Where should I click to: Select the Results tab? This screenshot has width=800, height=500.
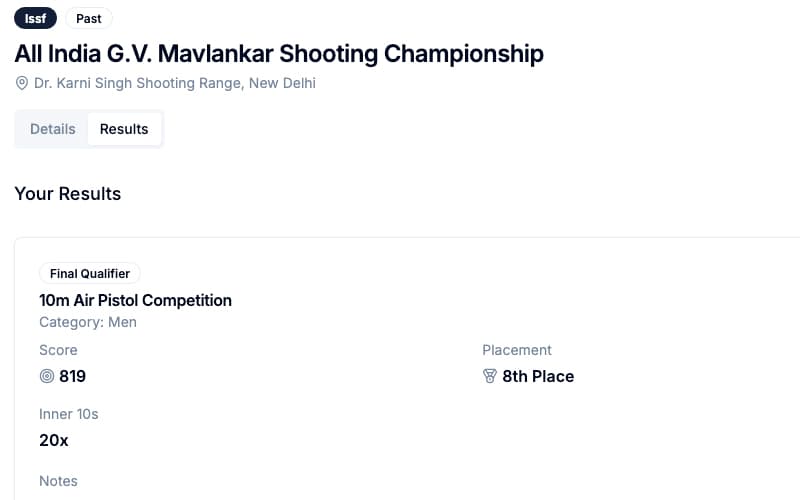pos(124,129)
